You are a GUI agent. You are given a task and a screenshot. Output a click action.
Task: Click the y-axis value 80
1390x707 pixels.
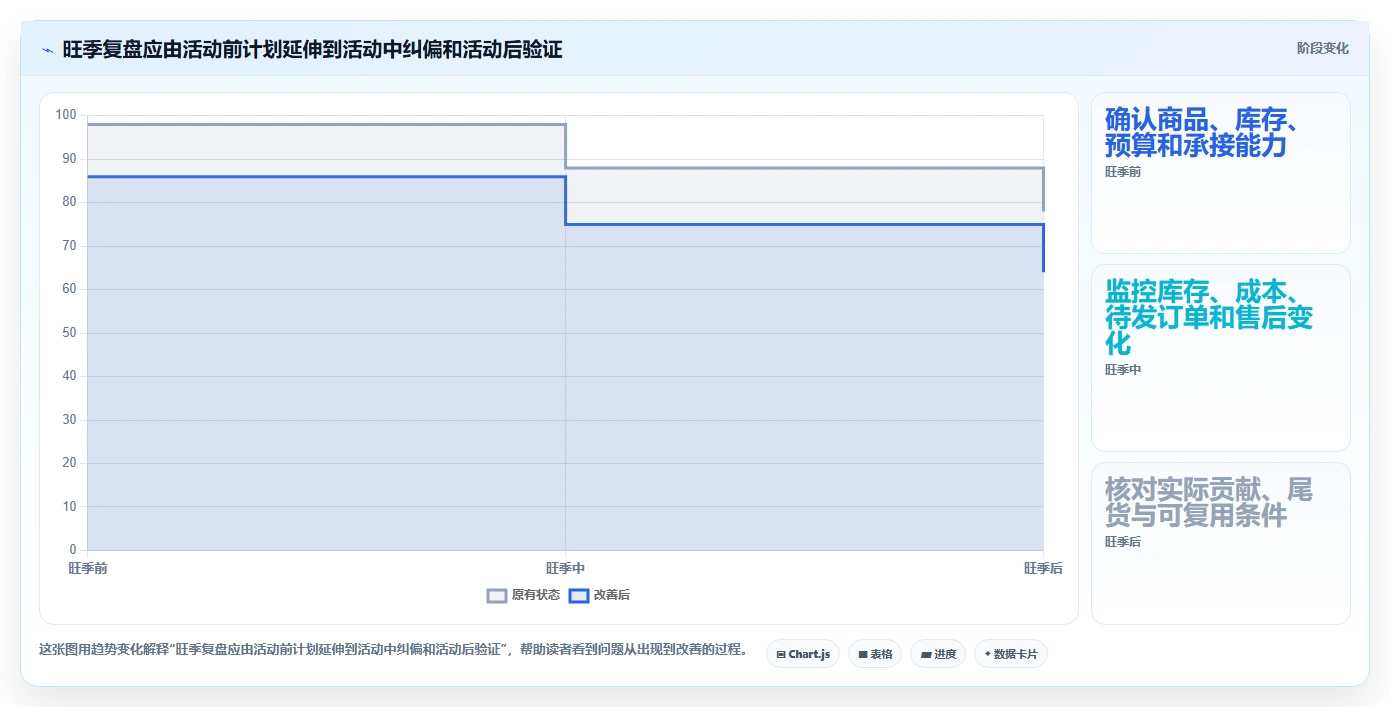click(69, 202)
